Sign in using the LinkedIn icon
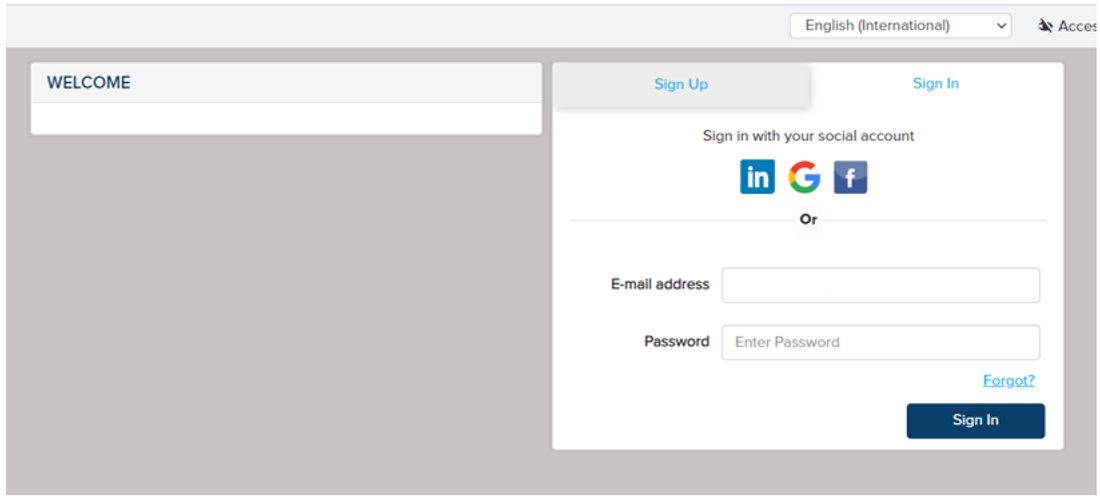Screen dimensions: 1100x496 pos(757,178)
